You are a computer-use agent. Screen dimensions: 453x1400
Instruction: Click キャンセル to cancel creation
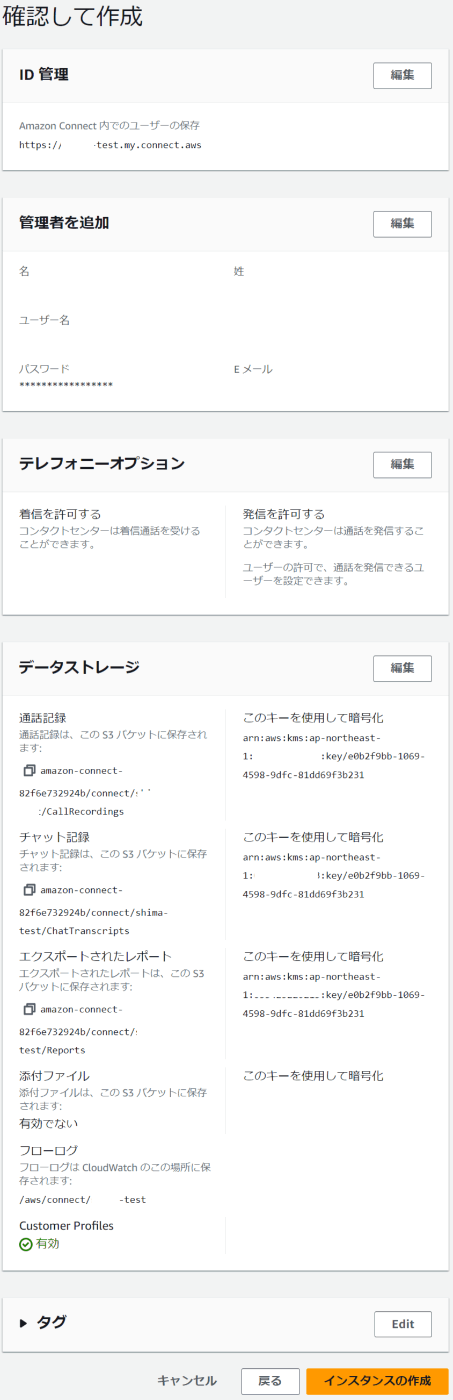(x=187, y=1381)
